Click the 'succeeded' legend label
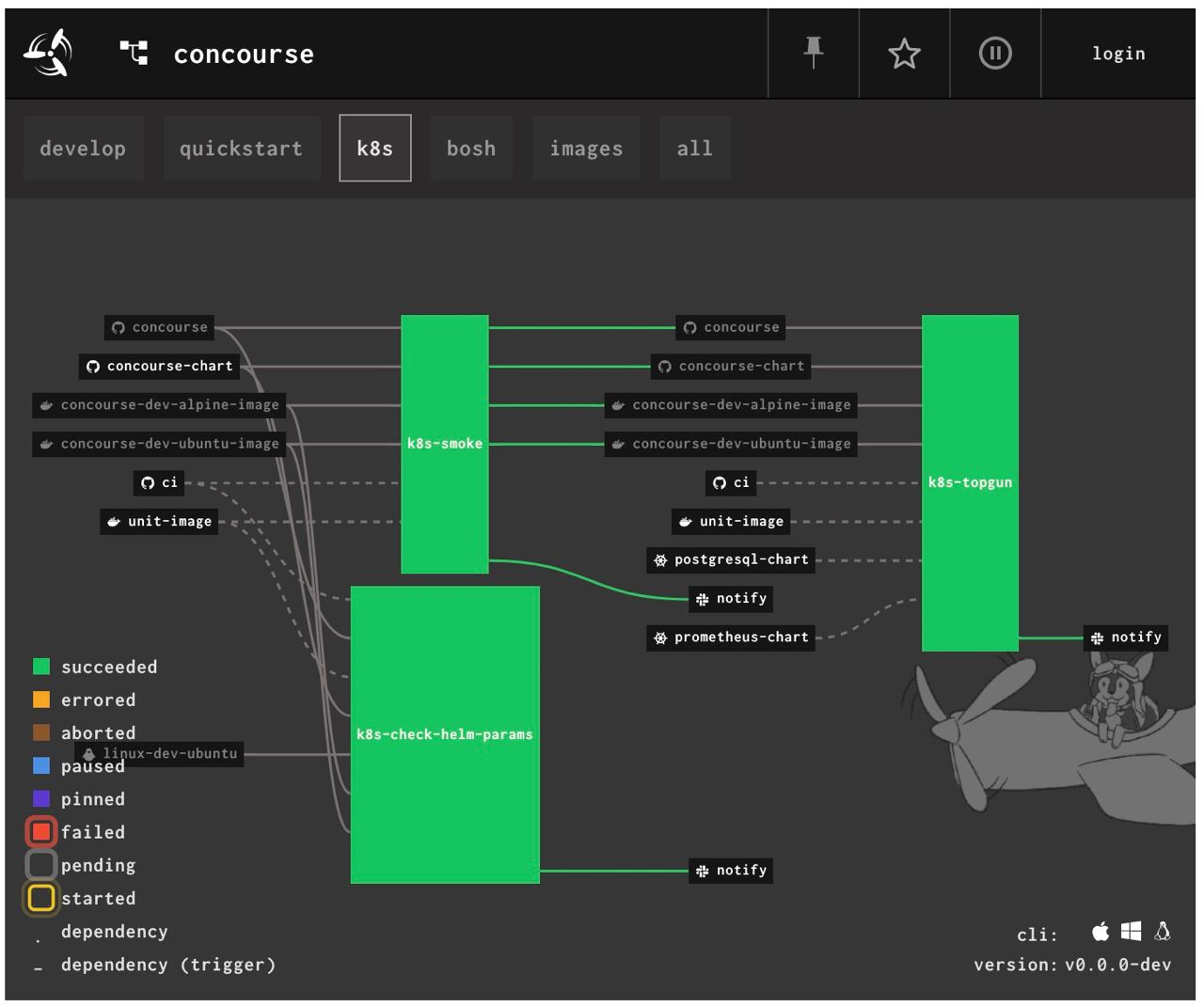The height and width of the screenshot is (1007, 1204). (x=109, y=667)
